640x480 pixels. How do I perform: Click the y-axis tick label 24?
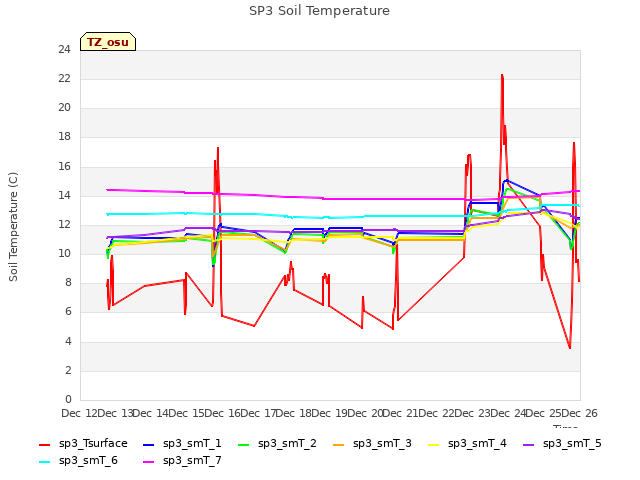pyautogui.click(x=64, y=50)
